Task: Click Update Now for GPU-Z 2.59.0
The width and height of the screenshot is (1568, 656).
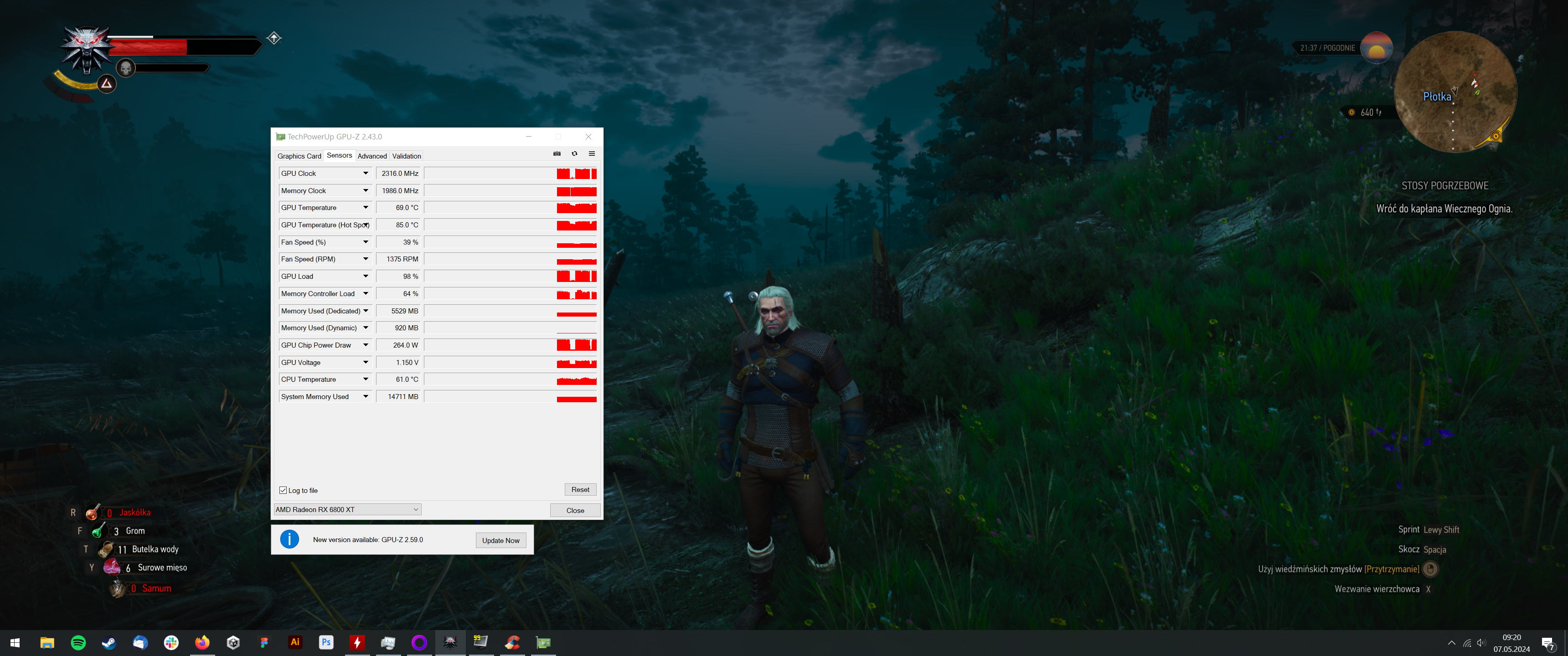Action: coord(500,540)
